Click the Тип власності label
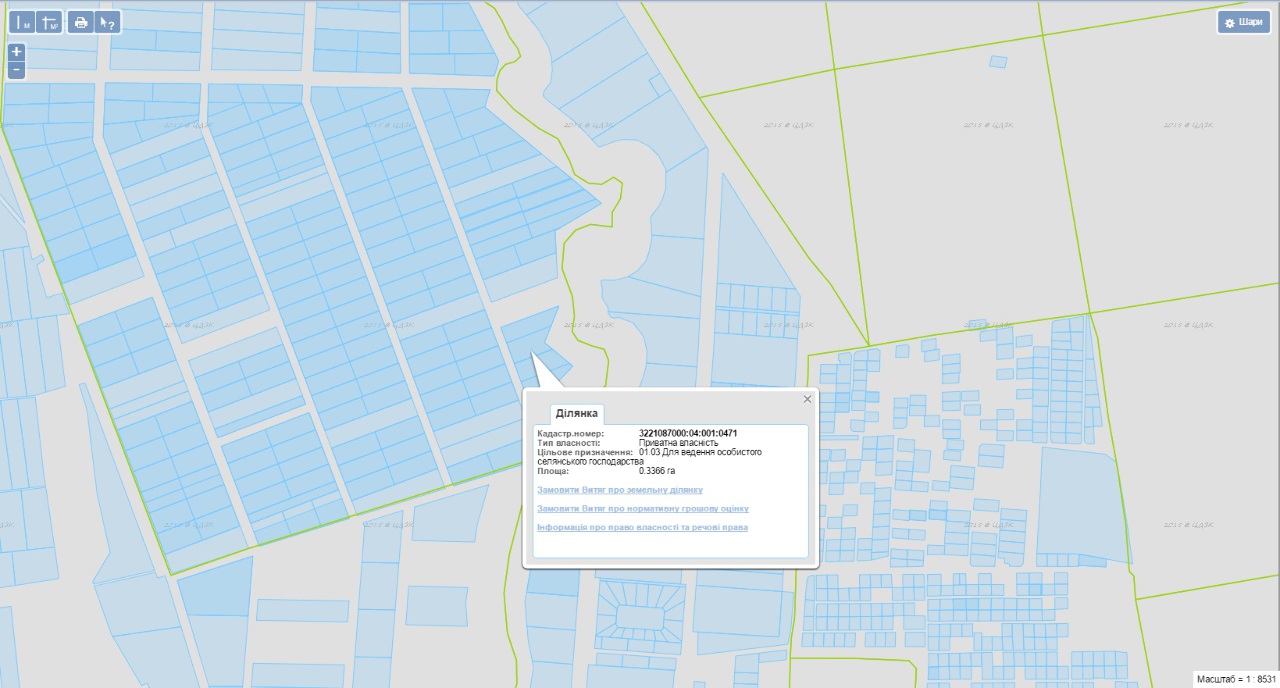The height and width of the screenshot is (688, 1280). point(569,443)
